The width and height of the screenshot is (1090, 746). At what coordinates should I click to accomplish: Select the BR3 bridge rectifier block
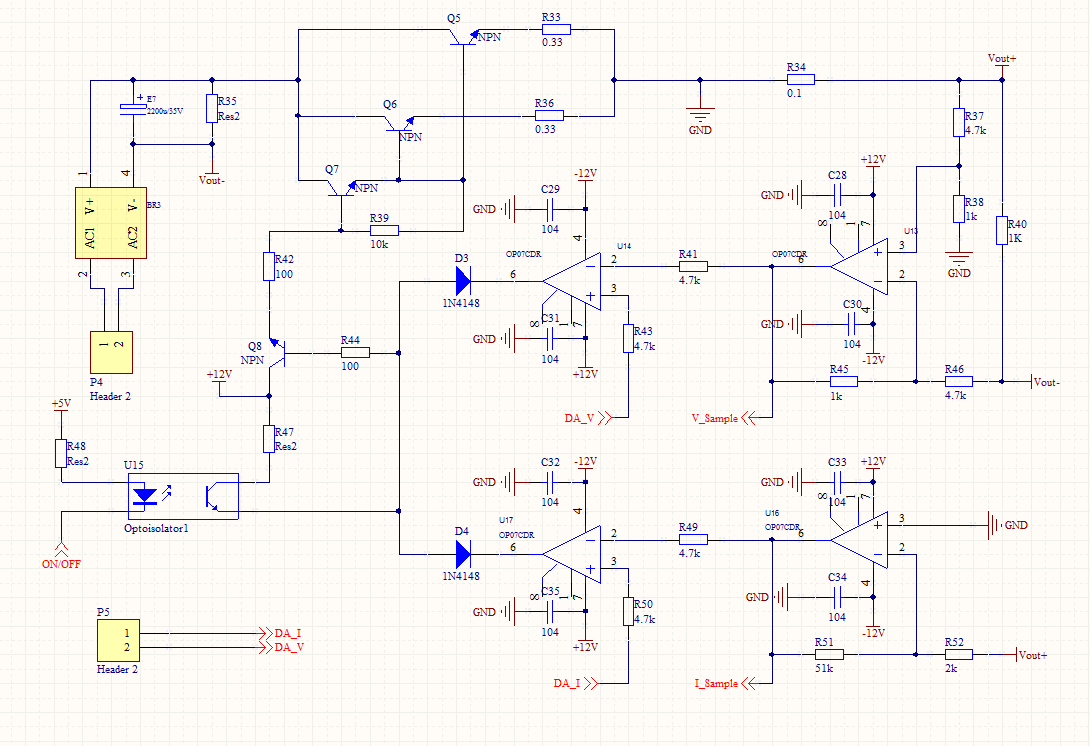[x=111, y=225]
